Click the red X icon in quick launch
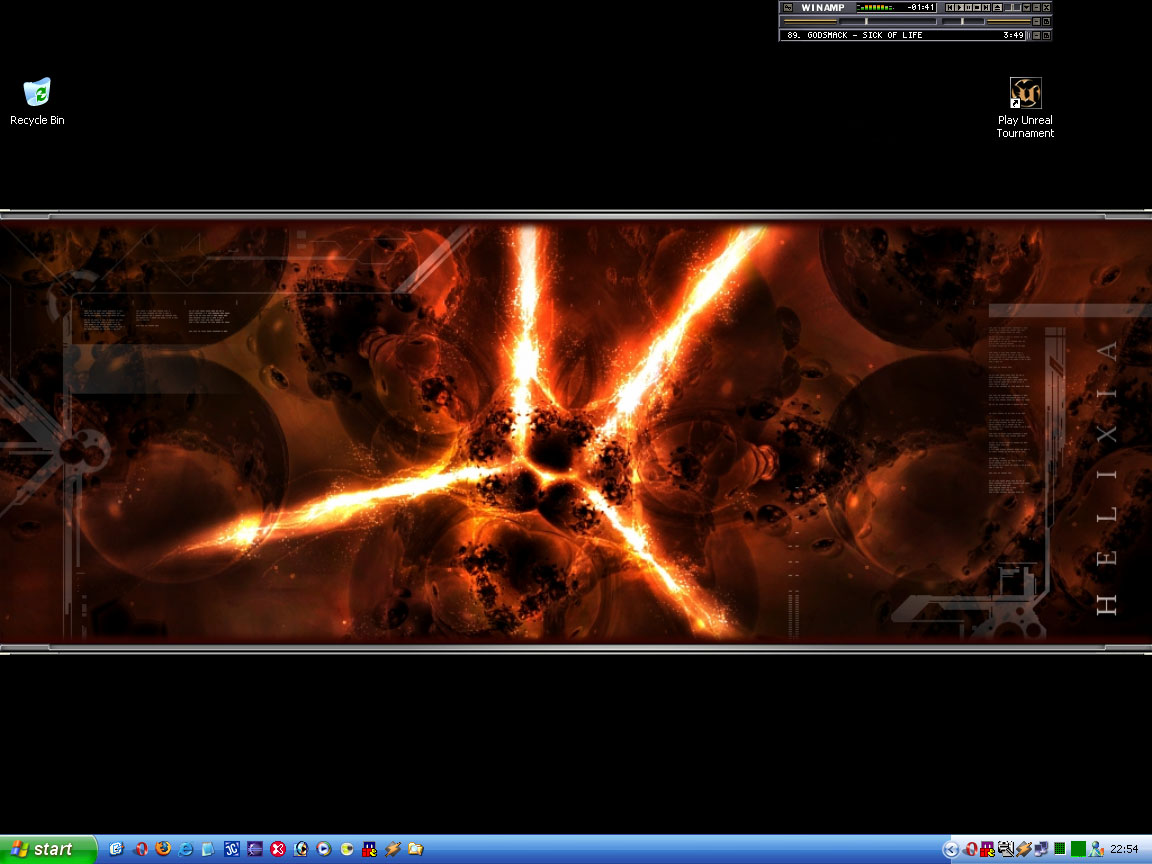This screenshot has height=864, width=1152. pyautogui.click(x=278, y=849)
